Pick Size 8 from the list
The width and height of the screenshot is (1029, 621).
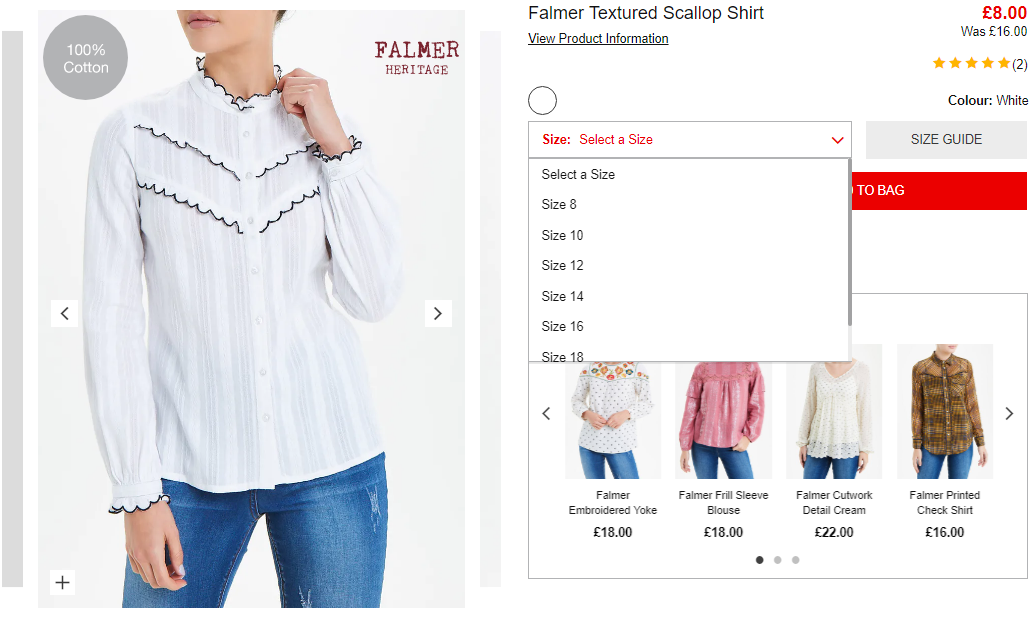(x=689, y=204)
